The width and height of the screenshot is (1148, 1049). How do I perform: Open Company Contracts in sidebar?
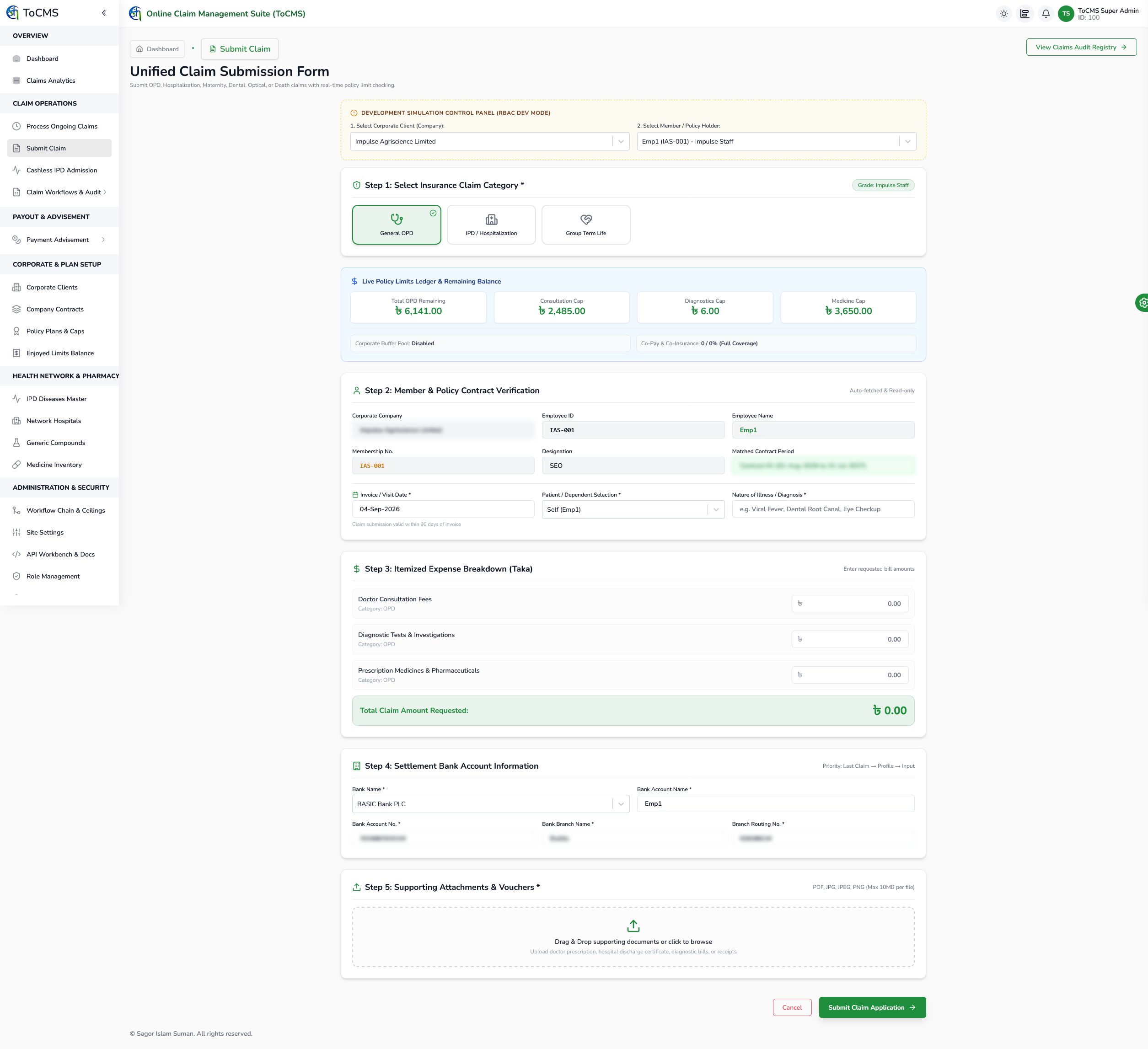click(59, 309)
